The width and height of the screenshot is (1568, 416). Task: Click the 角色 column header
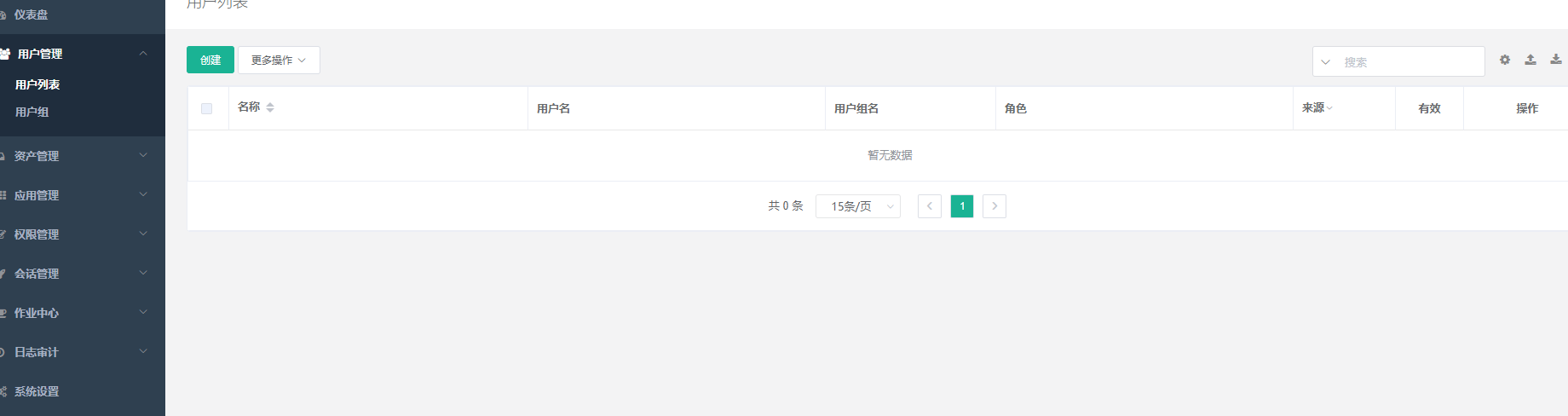tap(1016, 108)
